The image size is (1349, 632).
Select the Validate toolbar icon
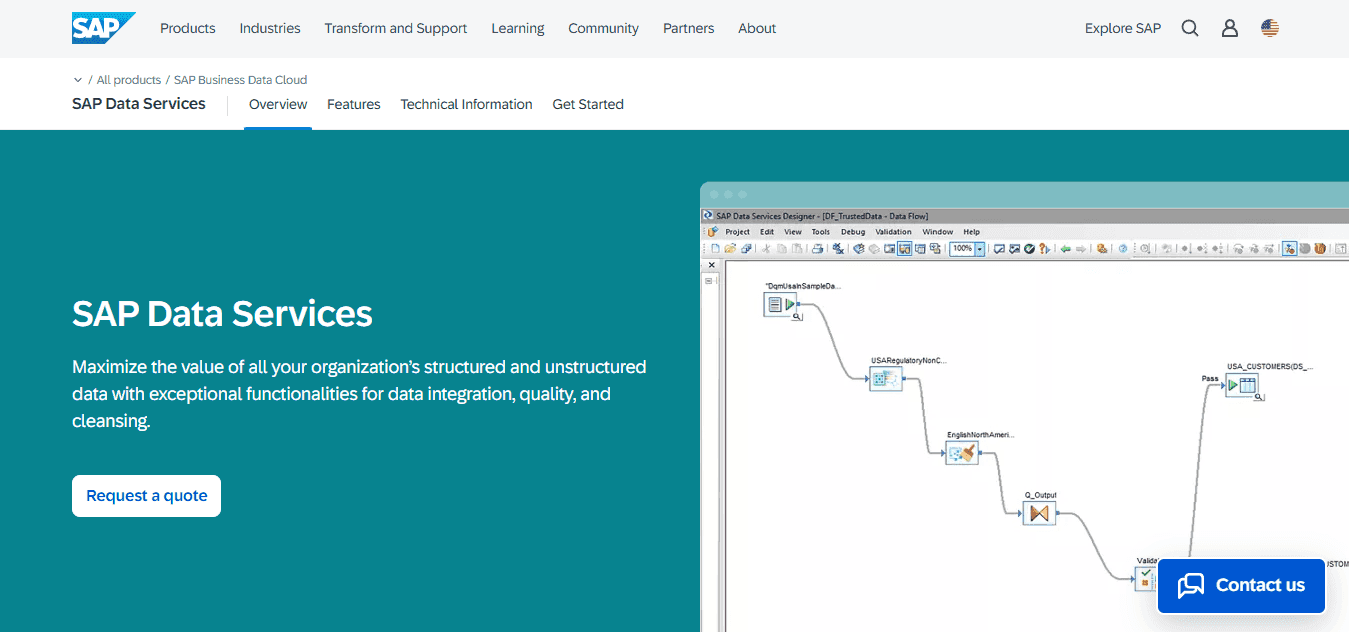[1027, 248]
